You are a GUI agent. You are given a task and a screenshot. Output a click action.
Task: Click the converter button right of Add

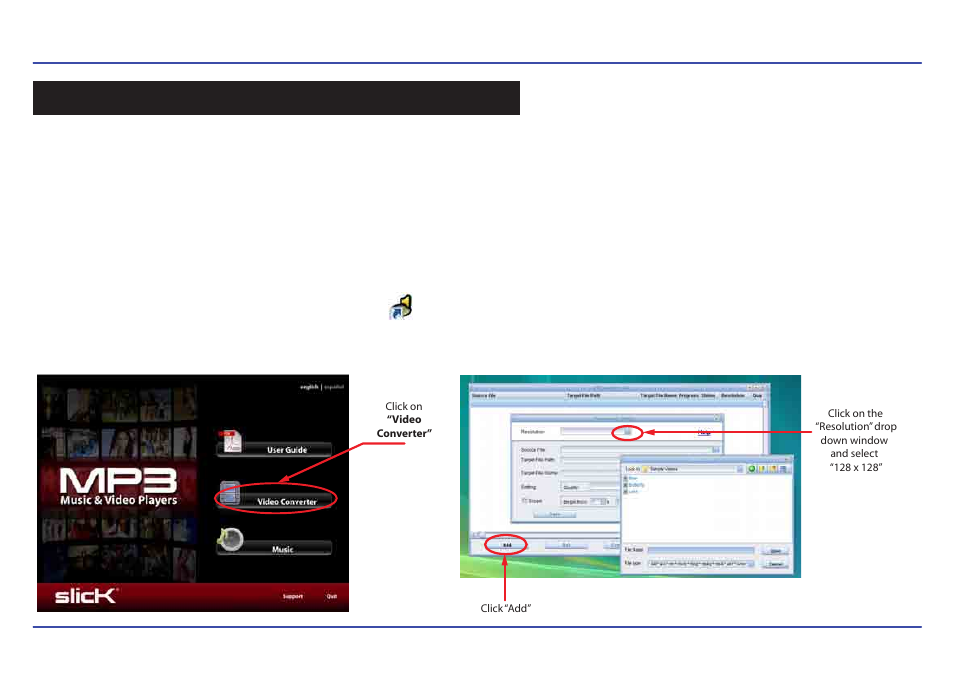[566, 545]
